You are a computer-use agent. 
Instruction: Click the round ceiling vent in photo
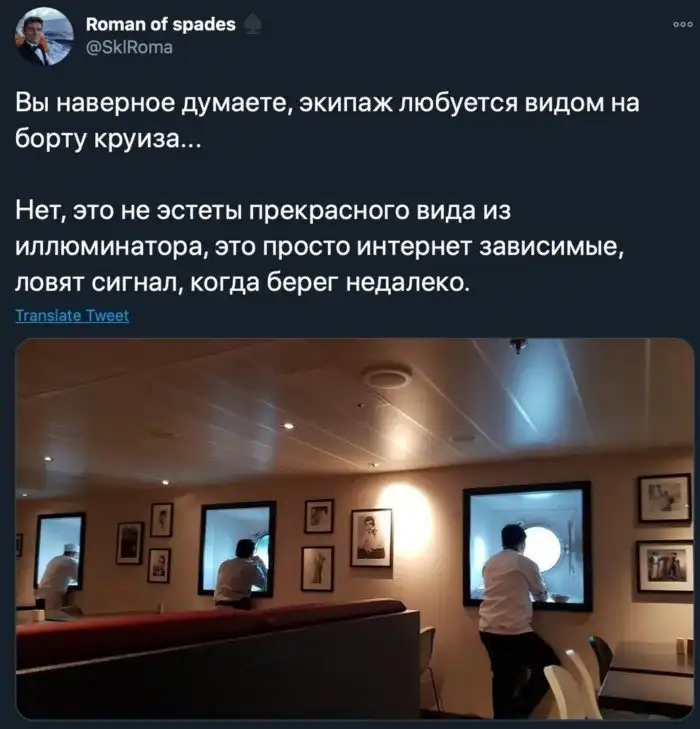click(387, 376)
